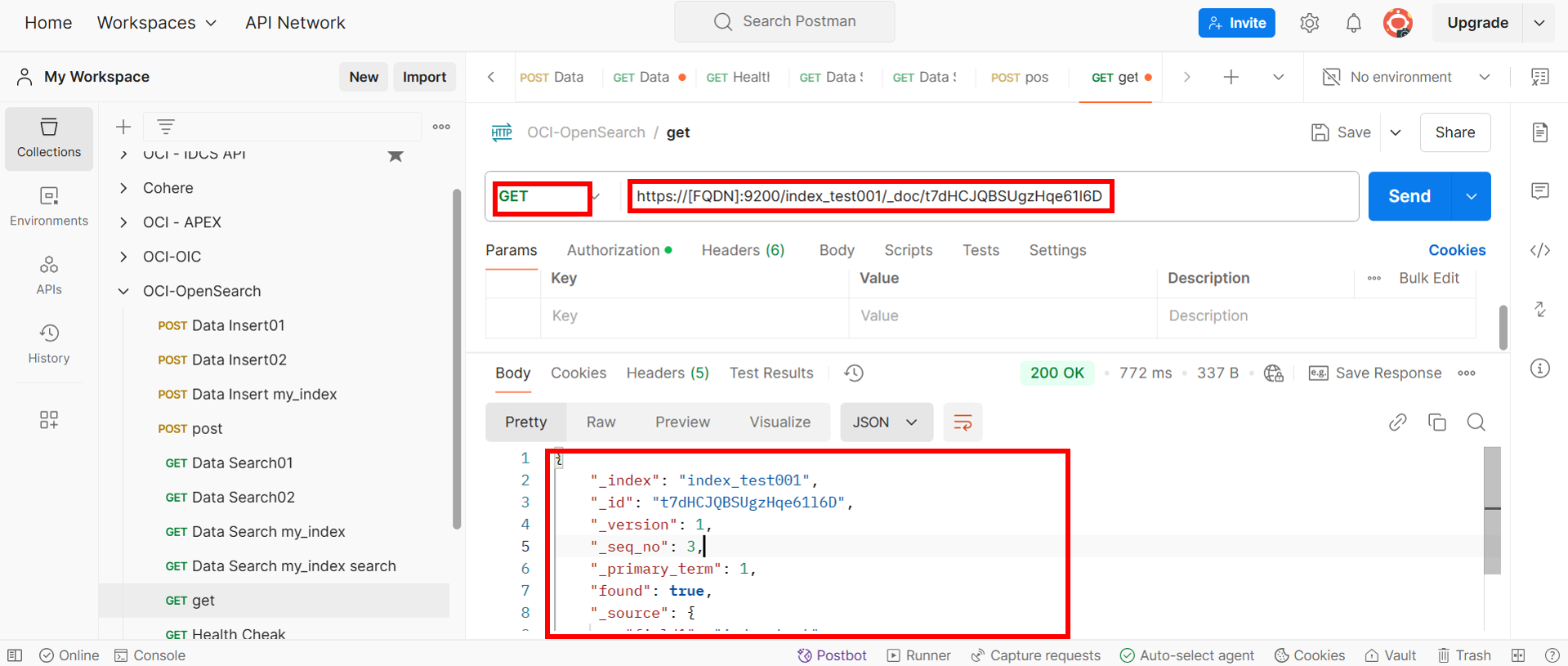1568x666 pixels.
Task: Click the Import button
Action: click(x=424, y=77)
